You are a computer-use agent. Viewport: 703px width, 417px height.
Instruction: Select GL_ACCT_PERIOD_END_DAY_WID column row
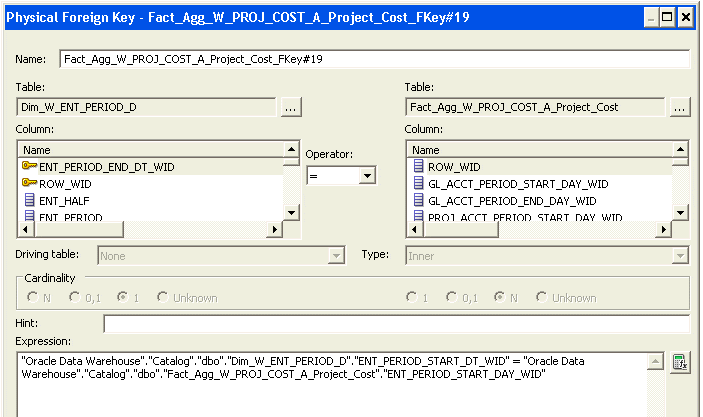tap(539, 201)
